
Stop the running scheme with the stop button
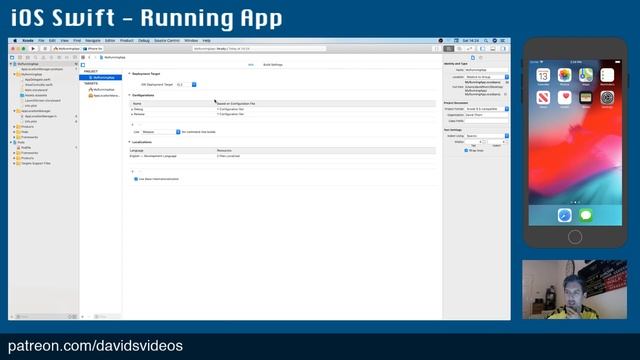pyautogui.click(x=45, y=49)
